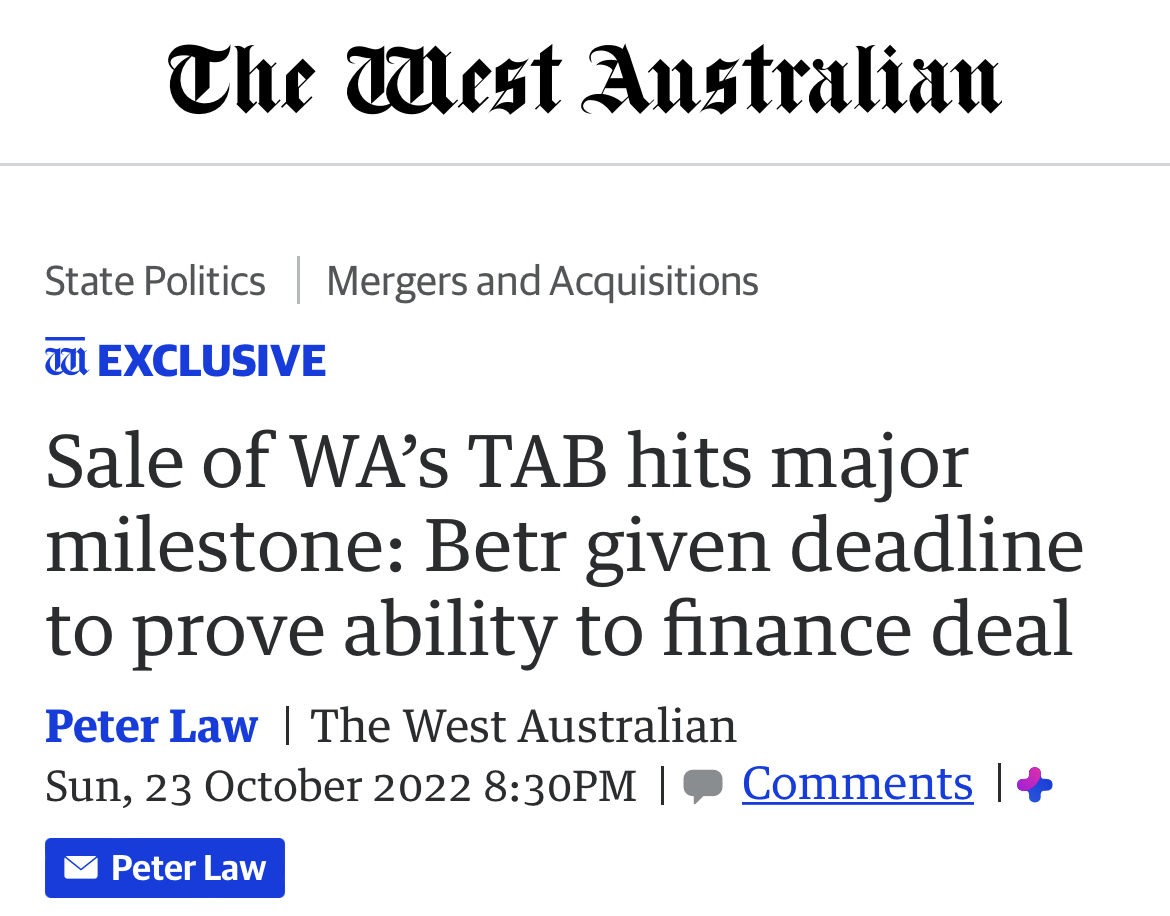
Task: Click the small WA logo beside EXCLUSIVE
Action: coord(66,357)
